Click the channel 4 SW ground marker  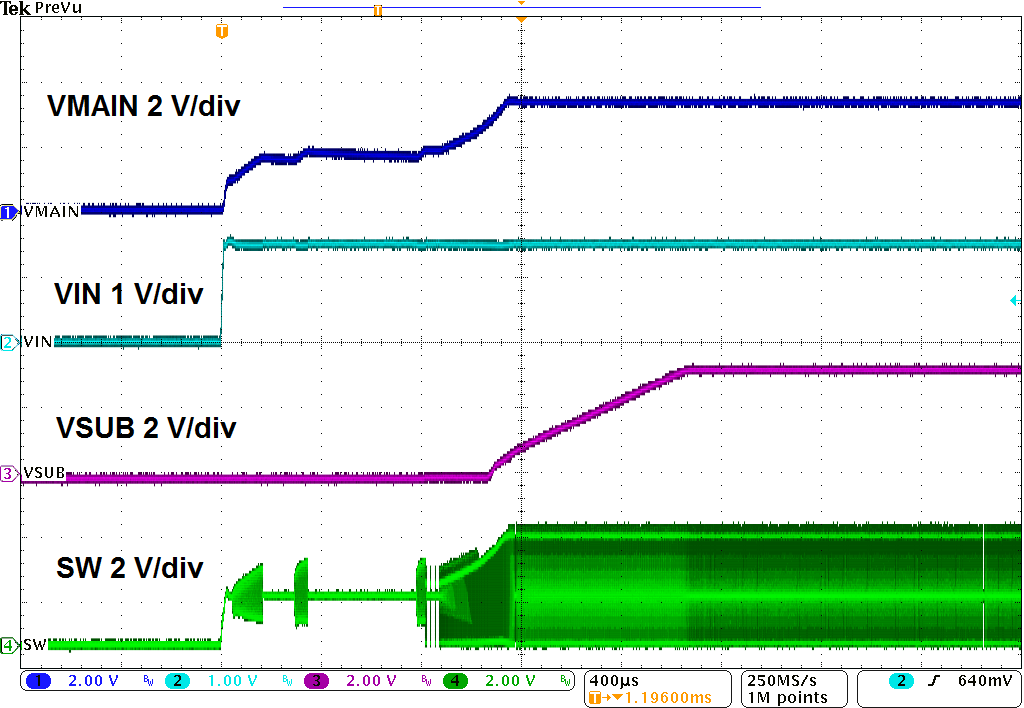click(x=9, y=645)
